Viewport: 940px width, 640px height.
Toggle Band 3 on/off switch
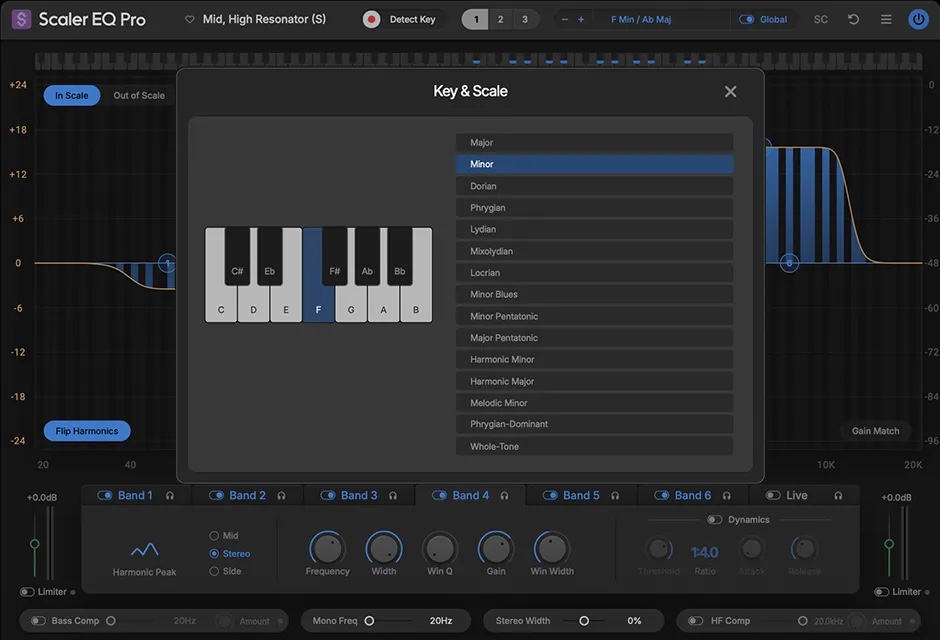pyautogui.click(x=328, y=496)
